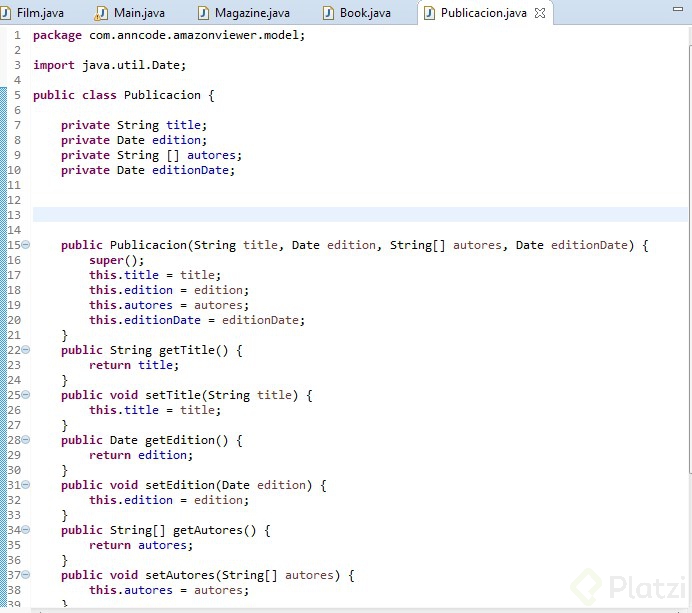Image resolution: width=692 pixels, height=613 pixels.
Task: Click the super() call on line 16
Action: coord(117,260)
